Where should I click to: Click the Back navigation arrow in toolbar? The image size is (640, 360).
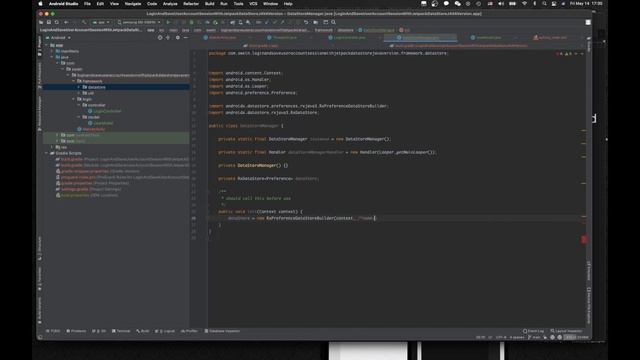pos(66,22)
